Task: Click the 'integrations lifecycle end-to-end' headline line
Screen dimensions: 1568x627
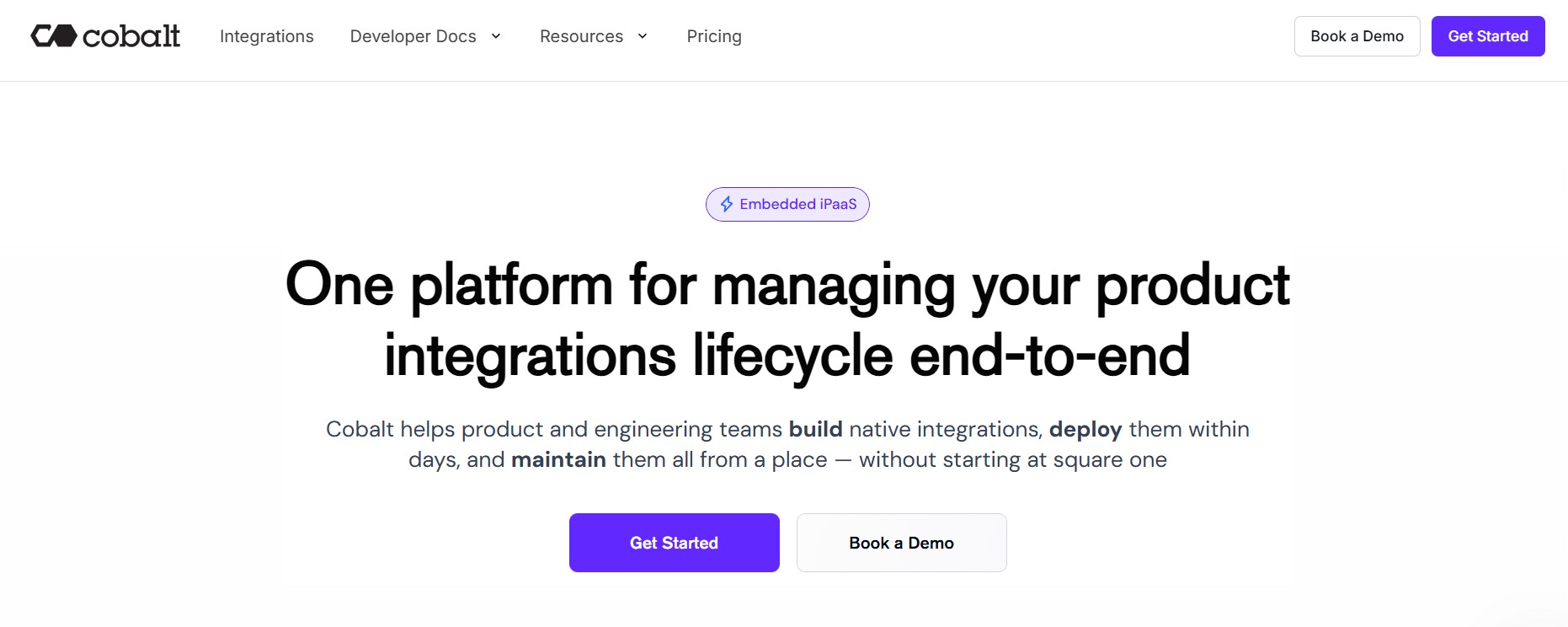Action: point(787,356)
